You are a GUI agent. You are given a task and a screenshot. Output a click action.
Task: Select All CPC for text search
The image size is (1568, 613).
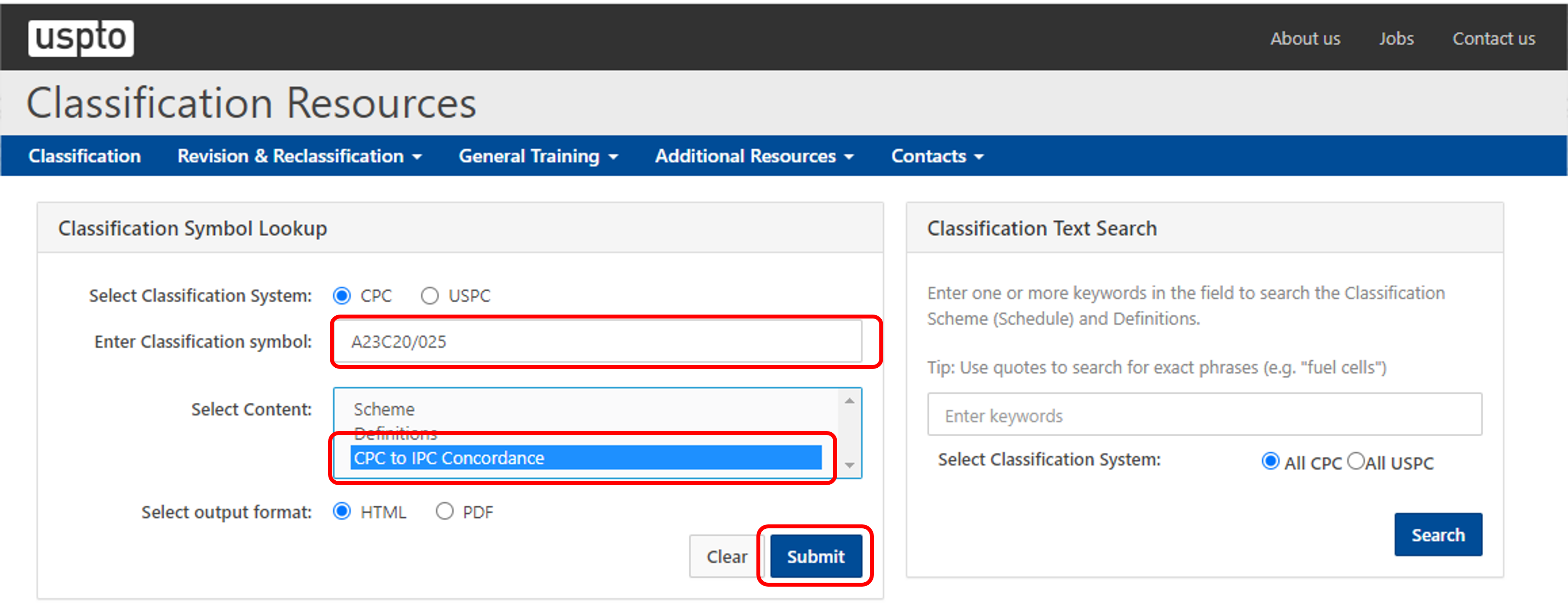click(1270, 461)
